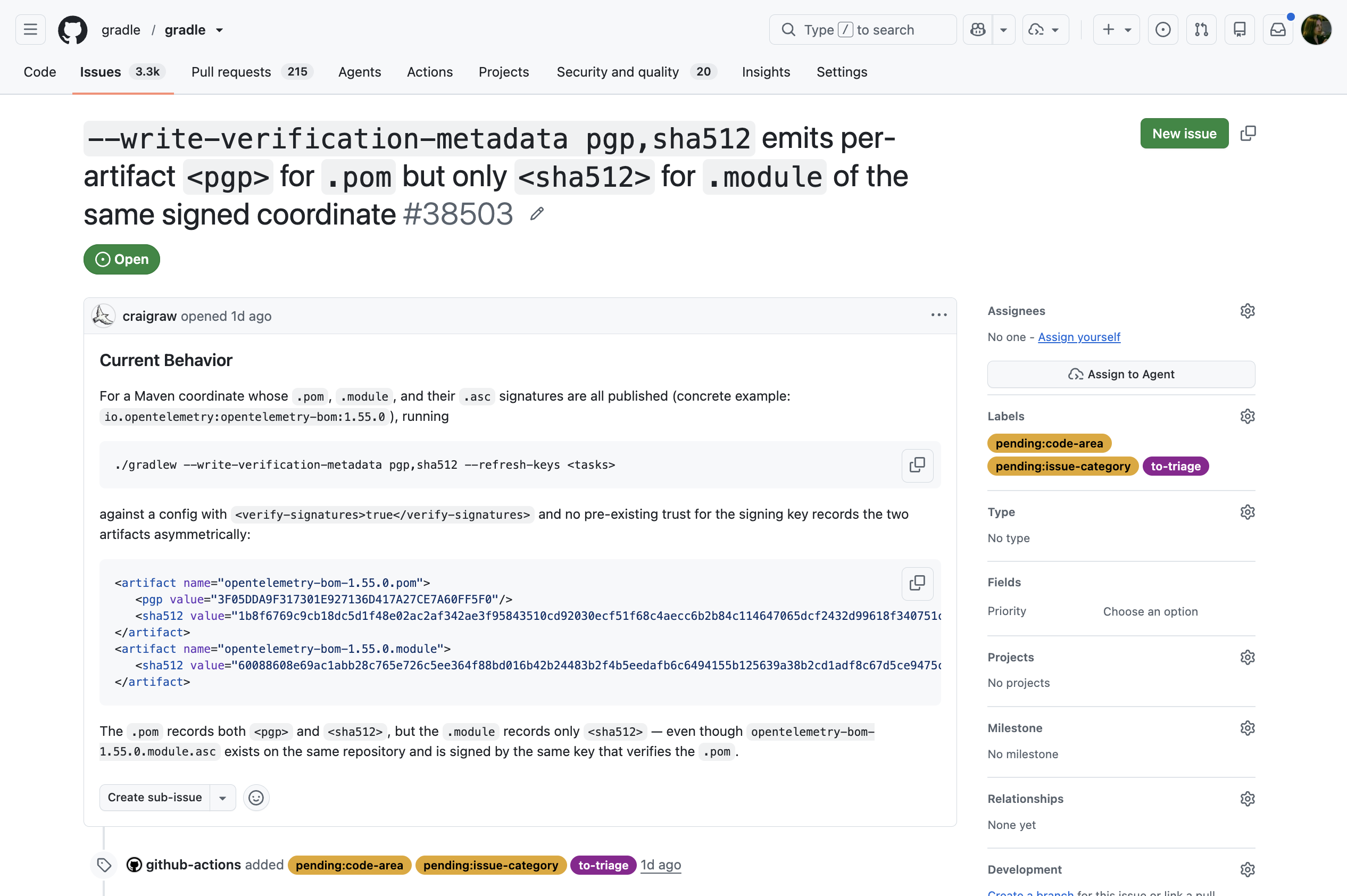
Task: Switch to the Pull requests tab
Action: tap(252, 72)
